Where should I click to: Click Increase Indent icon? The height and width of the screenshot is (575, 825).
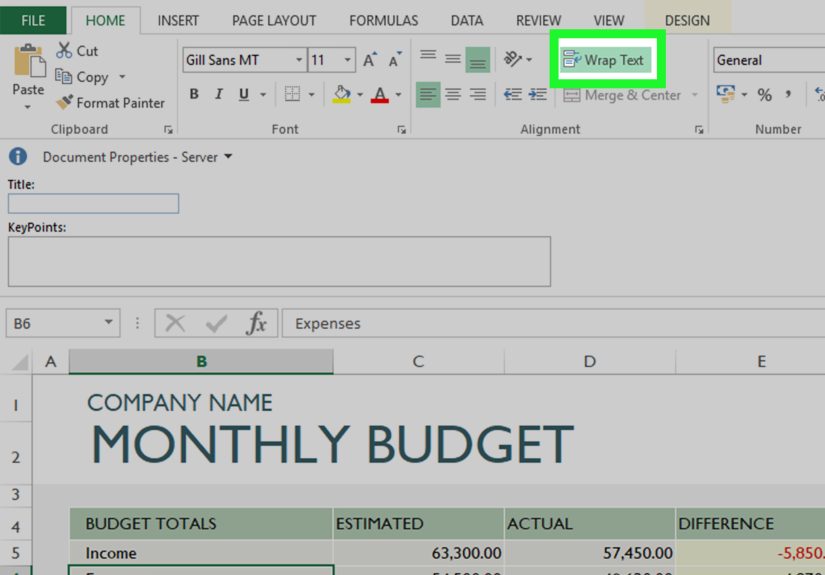(x=538, y=95)
